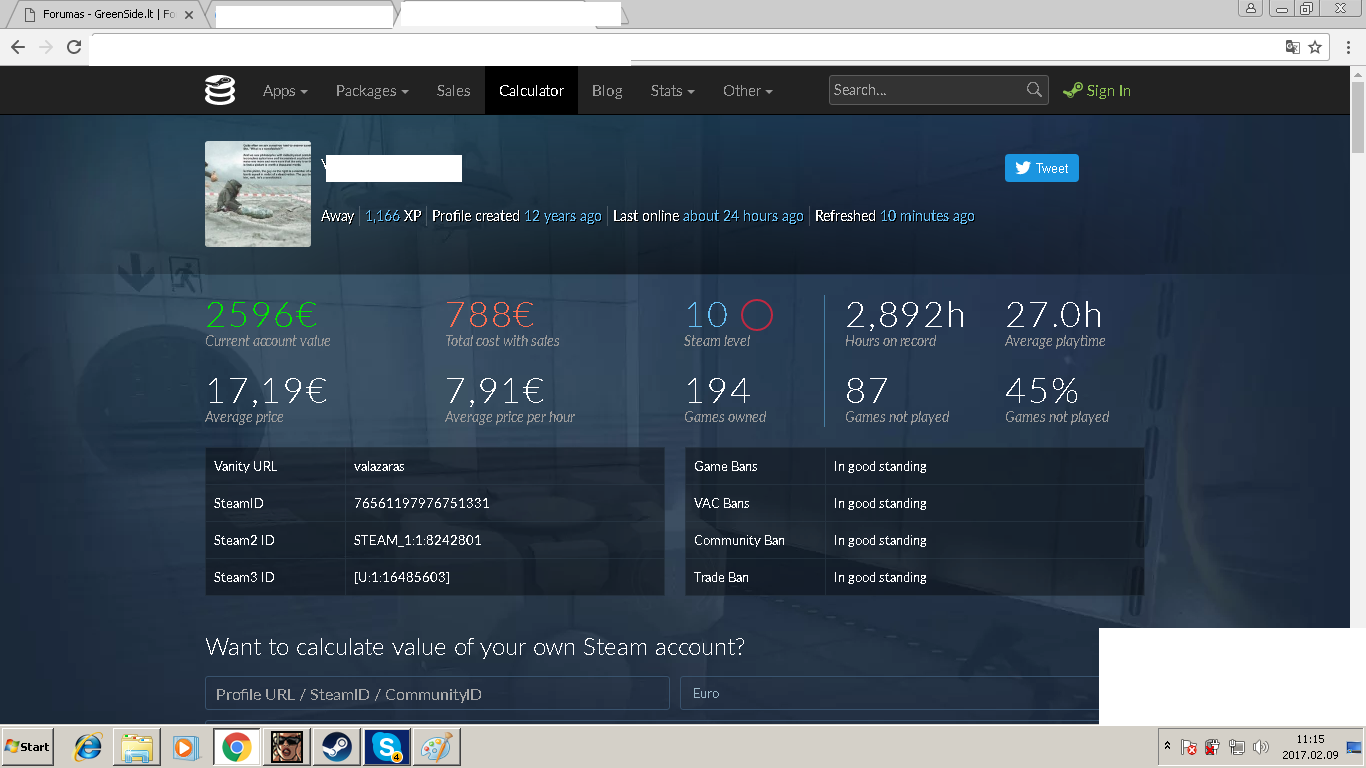Open Skype from the taskbar
1366x768 pixels.
(x=386, y=746)
